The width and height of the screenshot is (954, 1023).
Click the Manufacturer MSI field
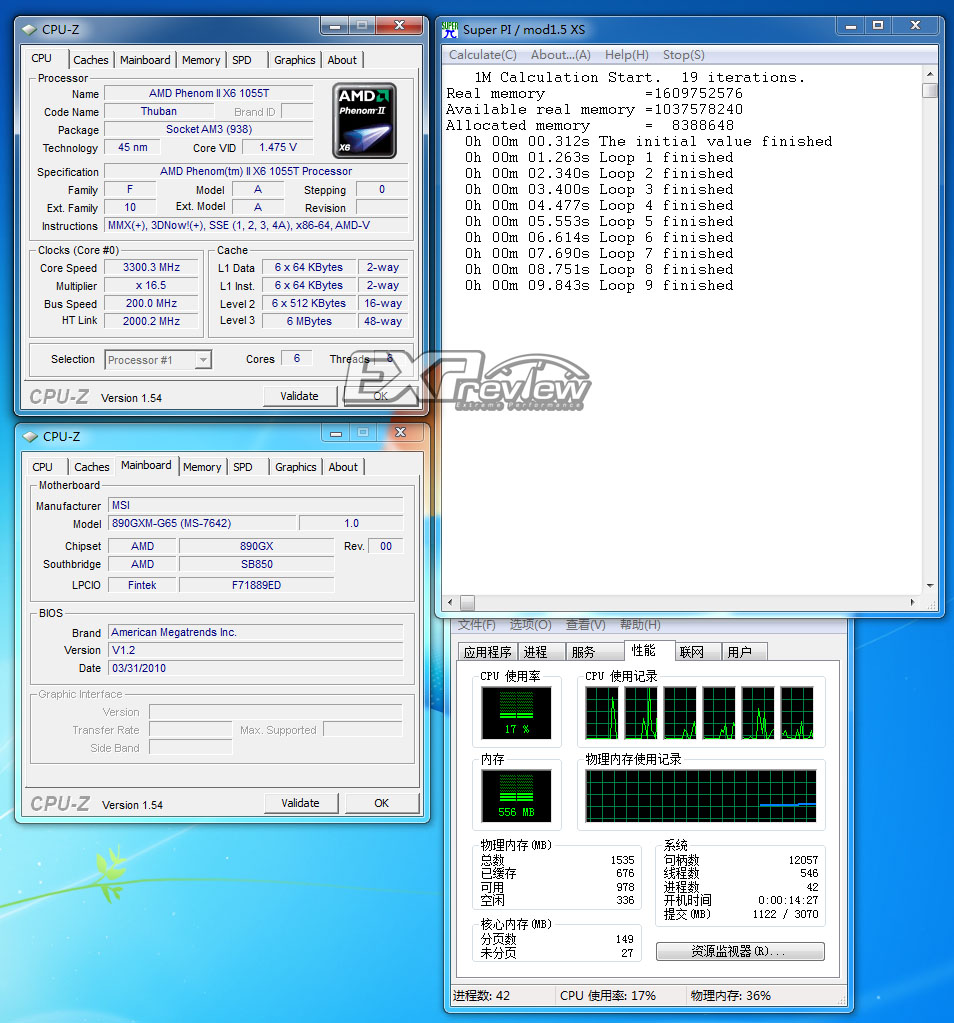click(255, 505)
